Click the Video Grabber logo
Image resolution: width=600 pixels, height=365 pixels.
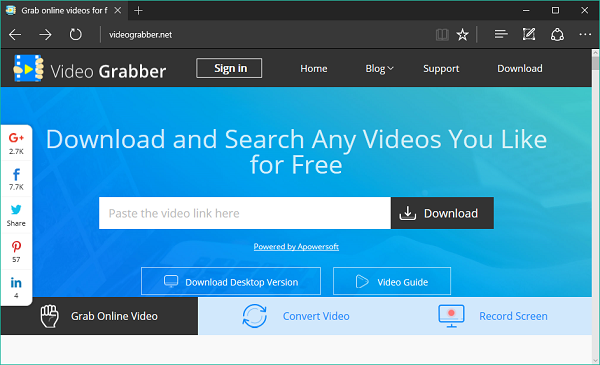point(90,69)
